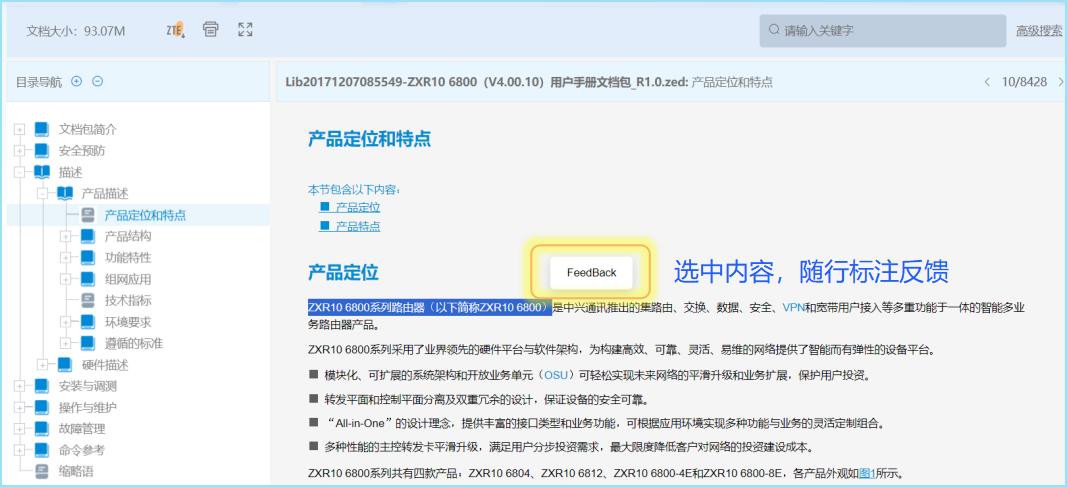The width and height of the screenshot is (1067, 487).
Task: Click the print document icon
Action: click(x=210, y=30)
